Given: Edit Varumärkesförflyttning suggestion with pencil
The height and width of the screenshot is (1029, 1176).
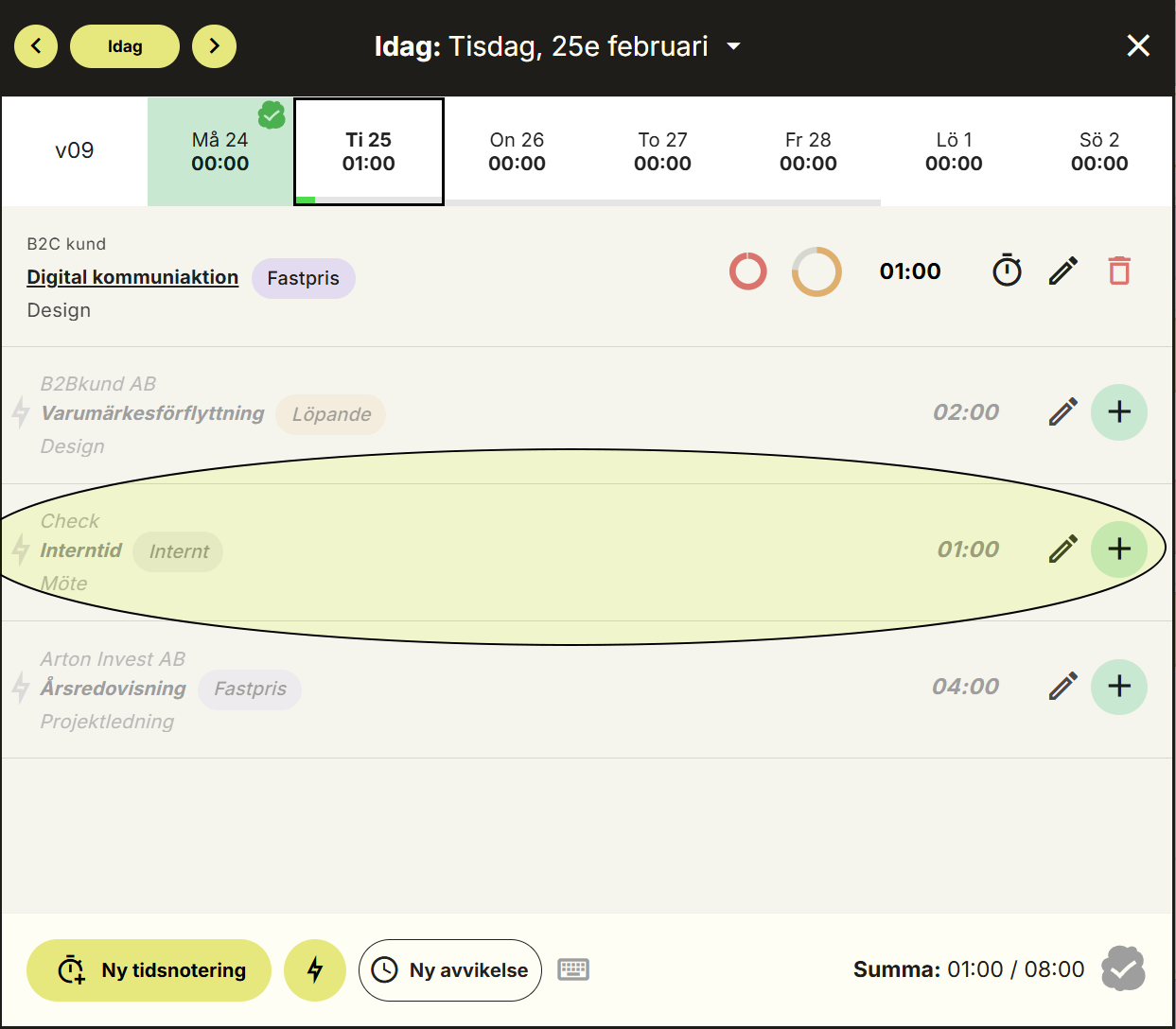Looking at the screenshot, I should [1063, 411].
